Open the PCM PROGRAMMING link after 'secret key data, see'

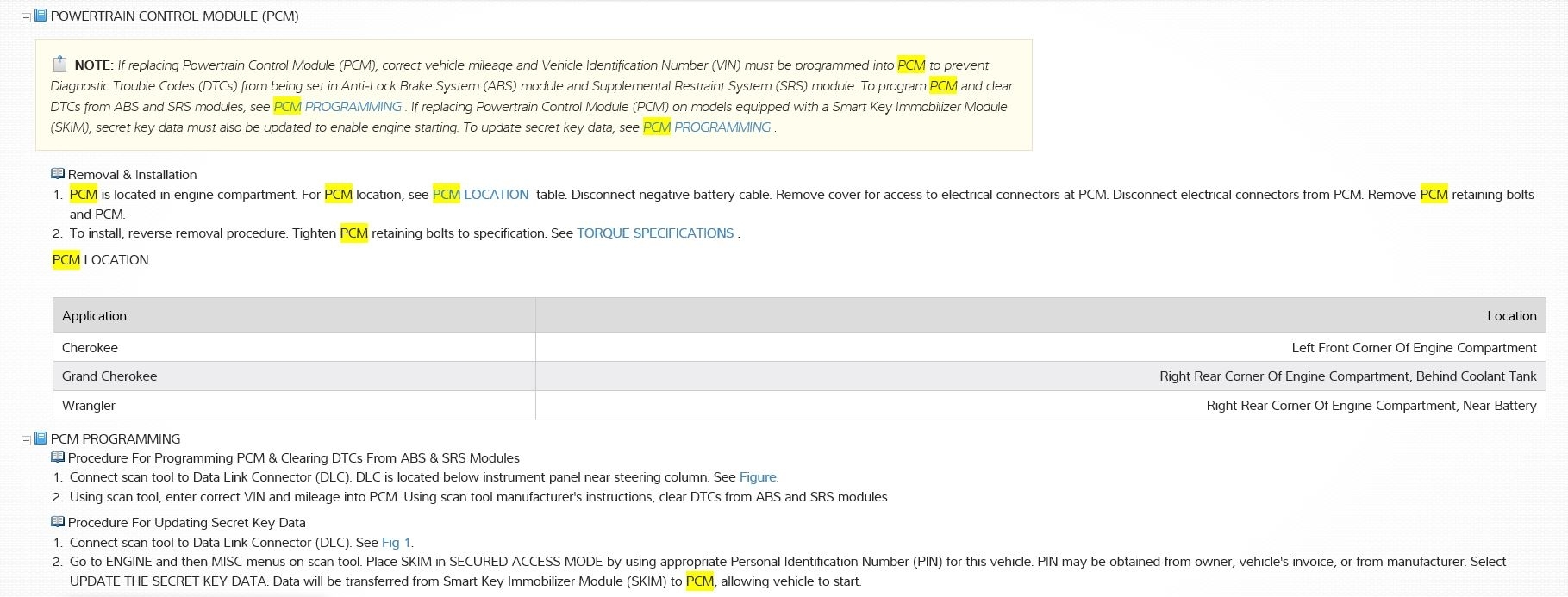(x=707, y=127)
